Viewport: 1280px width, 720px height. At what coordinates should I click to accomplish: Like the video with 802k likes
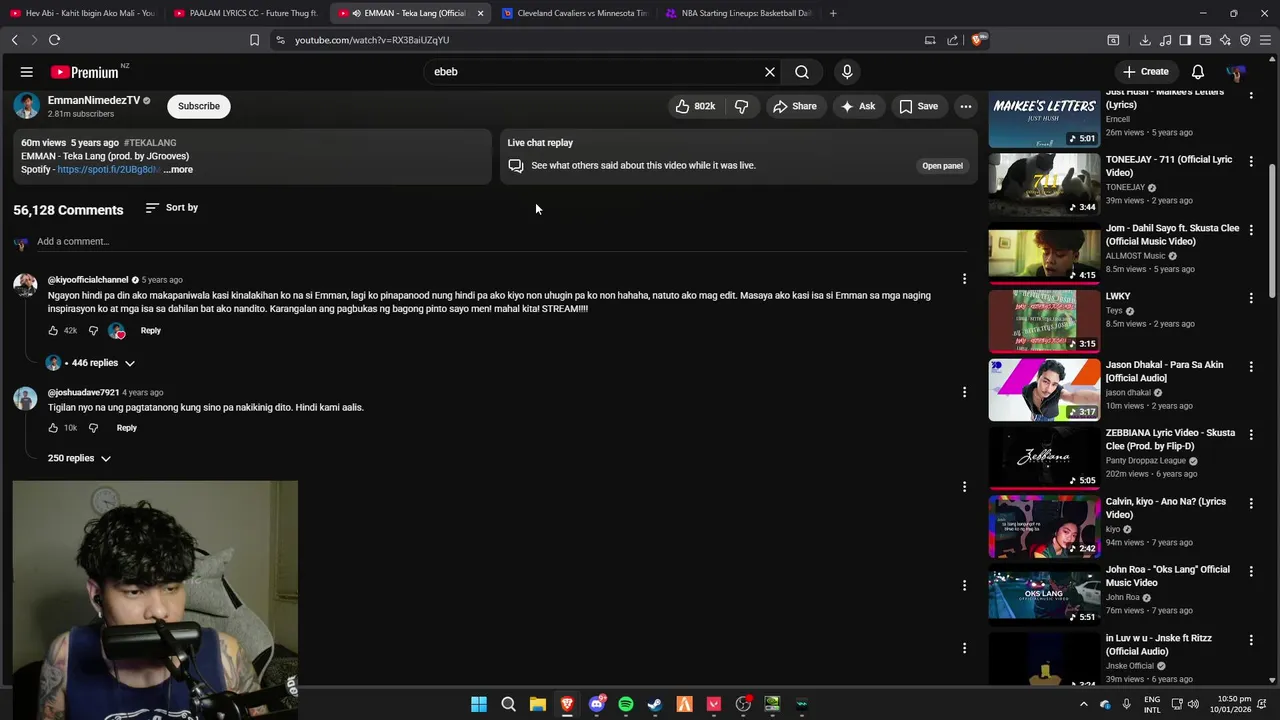coord(695,106)
